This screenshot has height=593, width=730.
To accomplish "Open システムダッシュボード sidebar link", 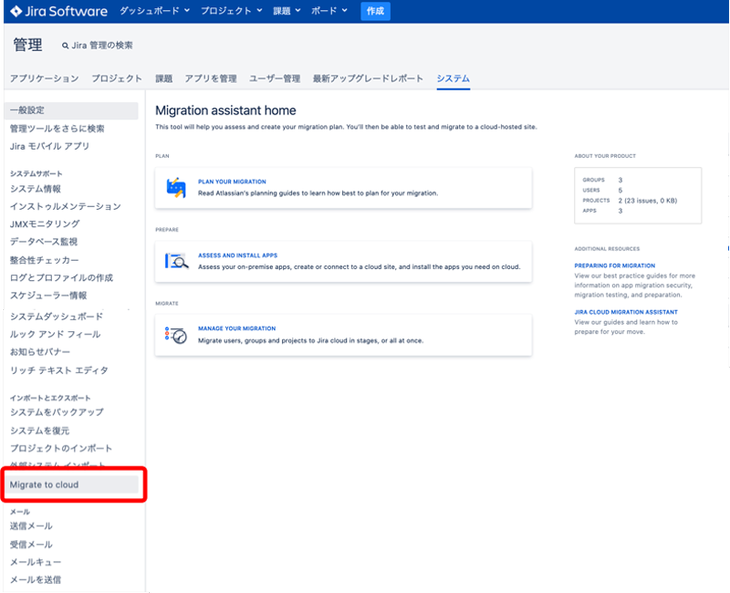I will click(x=56, y=317).
